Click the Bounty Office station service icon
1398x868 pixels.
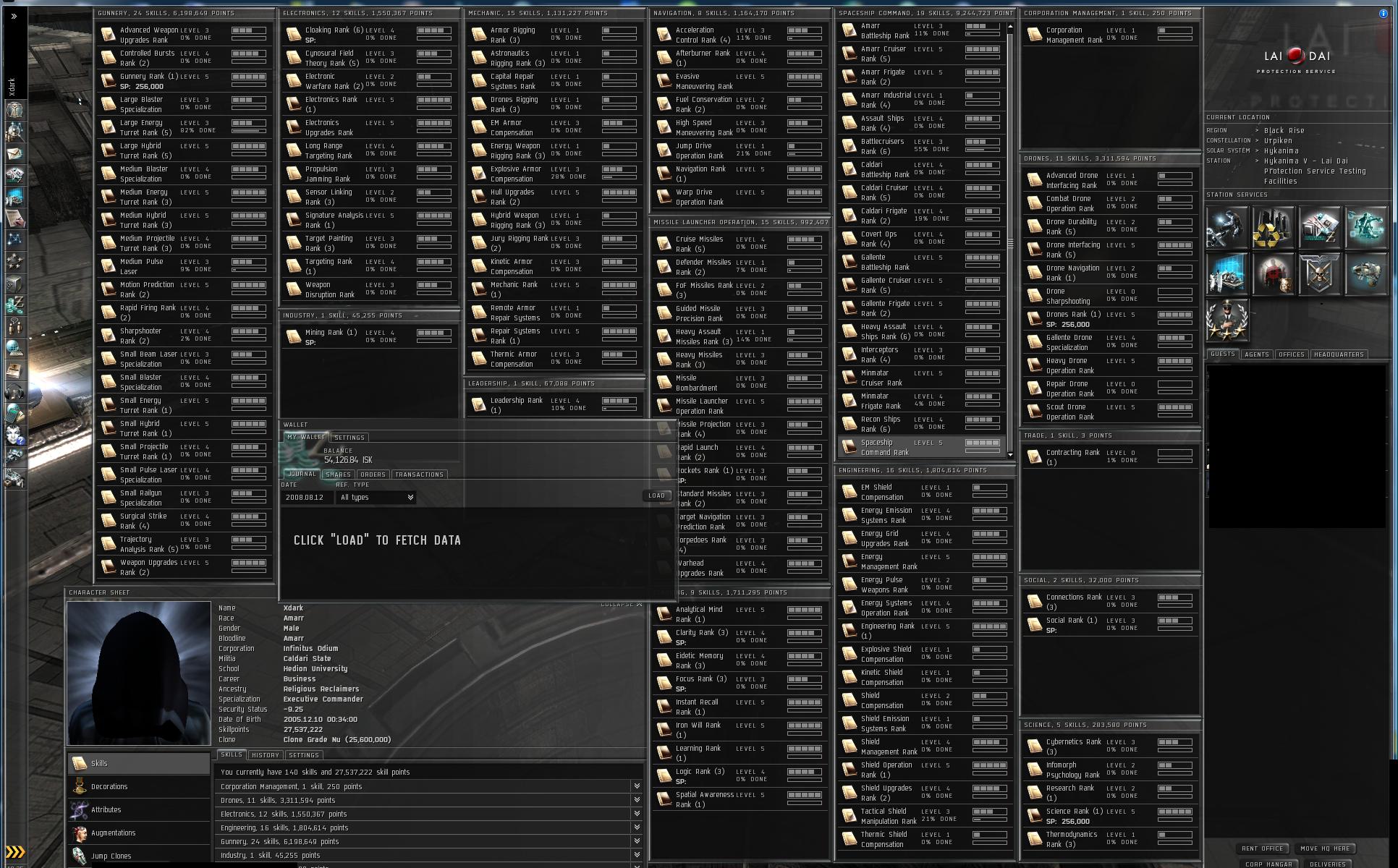tap(1273, 273)
